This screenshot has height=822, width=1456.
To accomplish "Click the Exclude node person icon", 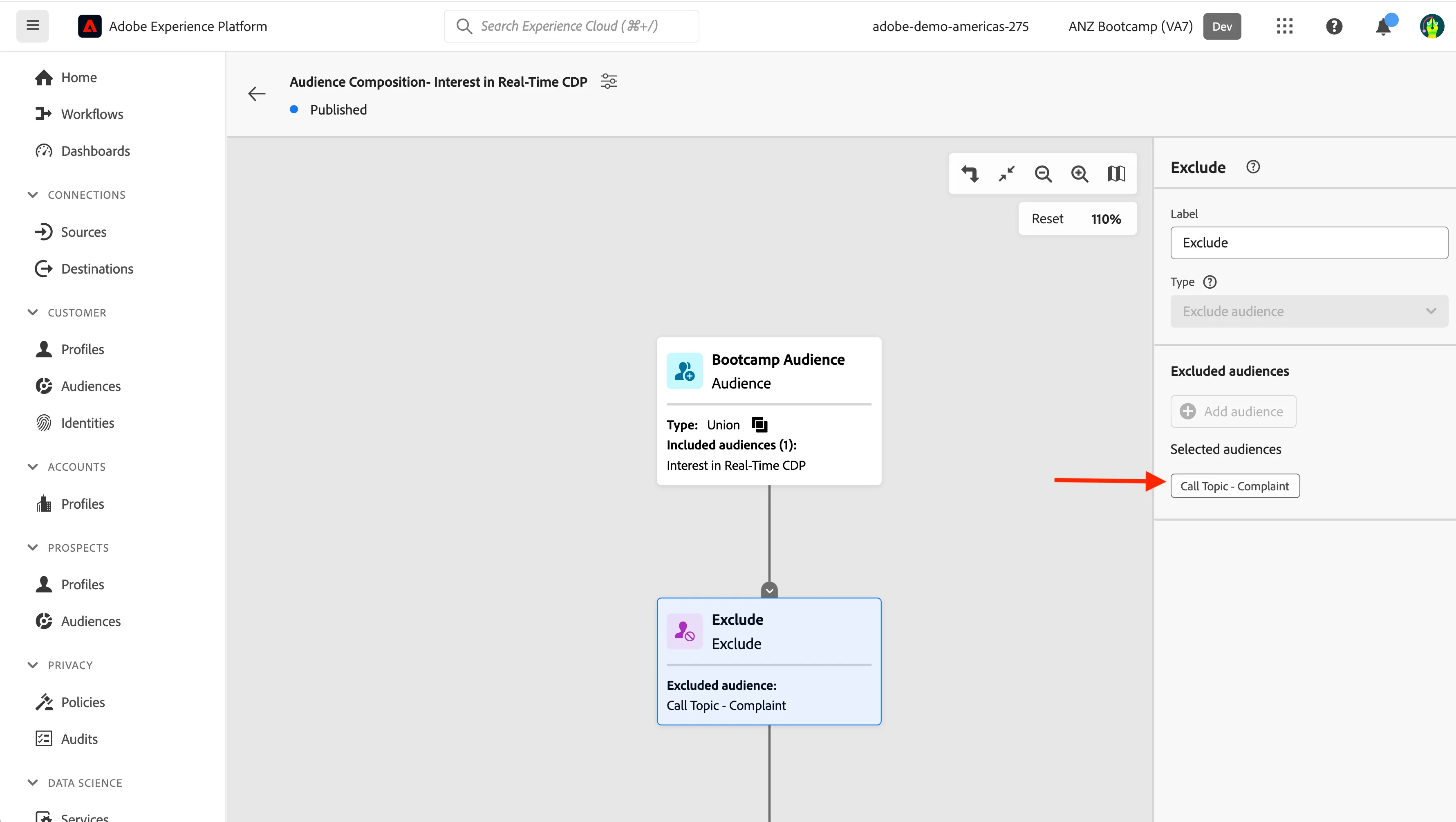I will (685, 631).
